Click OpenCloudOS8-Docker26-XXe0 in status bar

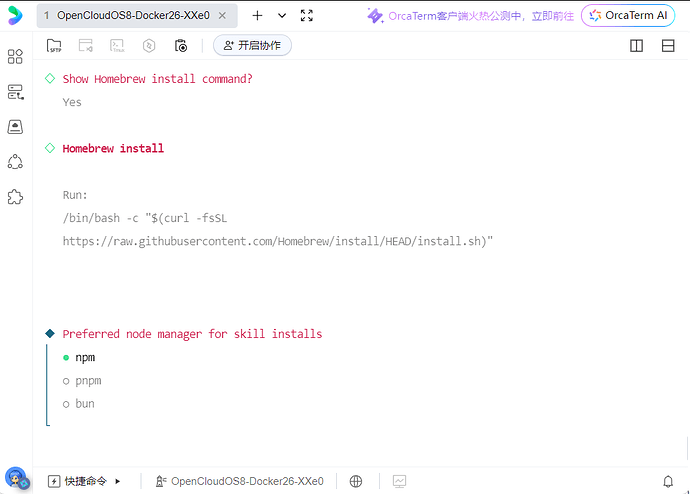(x=239, y=481)
